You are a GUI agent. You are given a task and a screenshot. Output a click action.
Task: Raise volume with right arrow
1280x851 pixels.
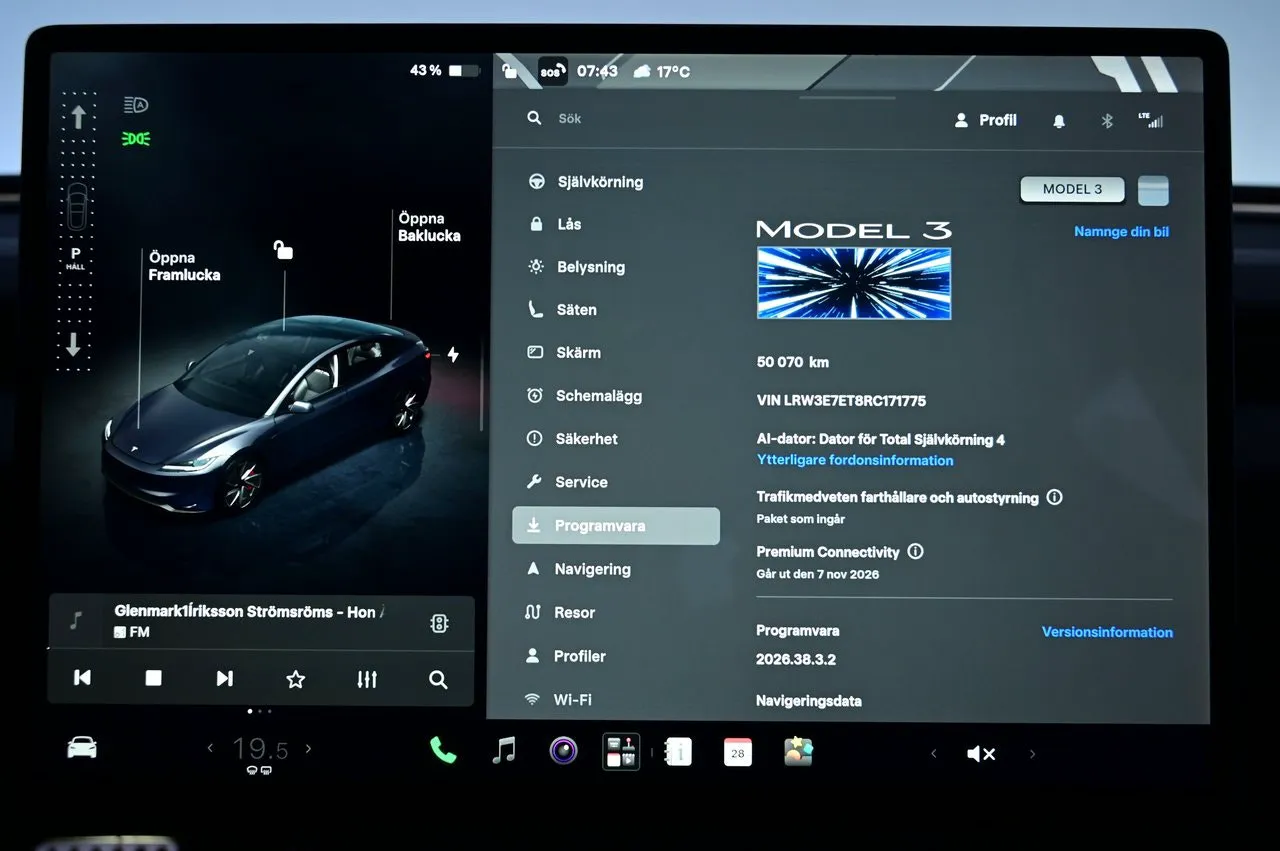pos(1032,754)
